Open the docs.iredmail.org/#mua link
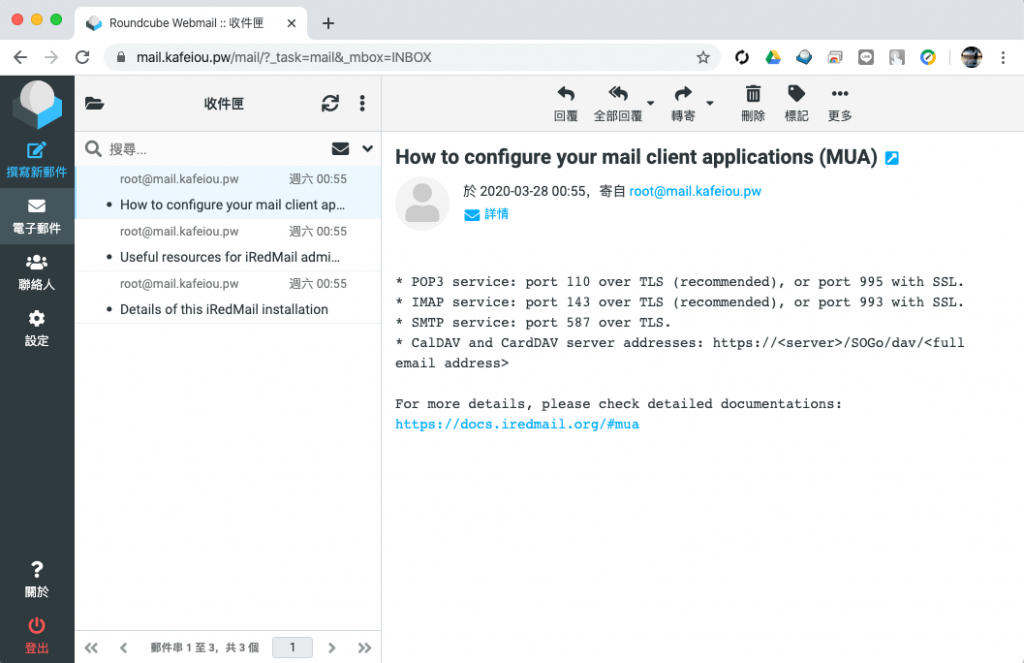 (x=517, y=424)
